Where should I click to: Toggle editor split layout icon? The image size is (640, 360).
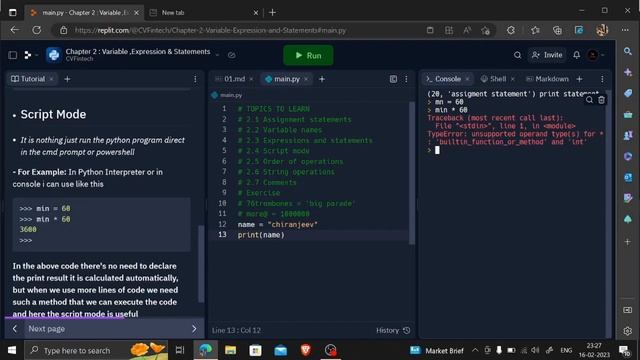point(393,79)
